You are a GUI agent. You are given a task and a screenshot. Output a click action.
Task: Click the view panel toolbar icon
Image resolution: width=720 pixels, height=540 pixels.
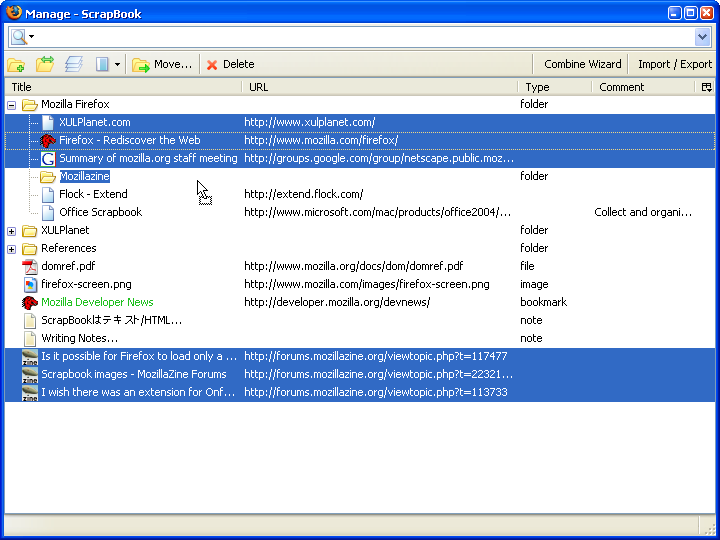[102, 64]
